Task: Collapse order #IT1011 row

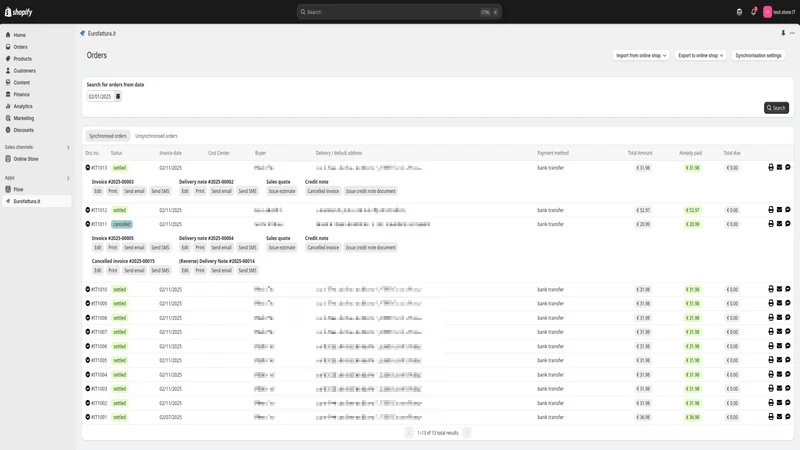Action: click(88, 224)
